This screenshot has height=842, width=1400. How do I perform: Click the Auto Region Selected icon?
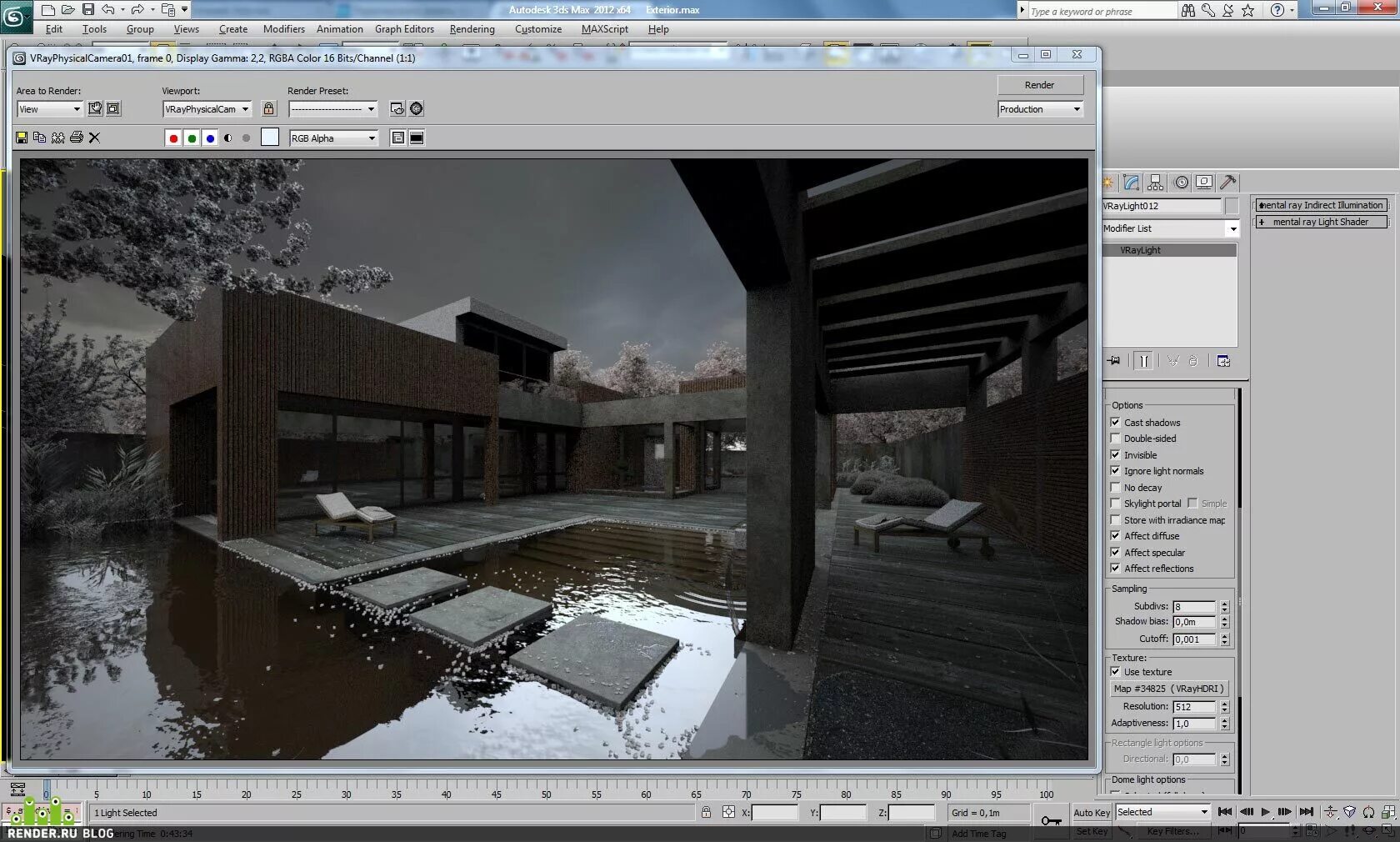(113, 108)
